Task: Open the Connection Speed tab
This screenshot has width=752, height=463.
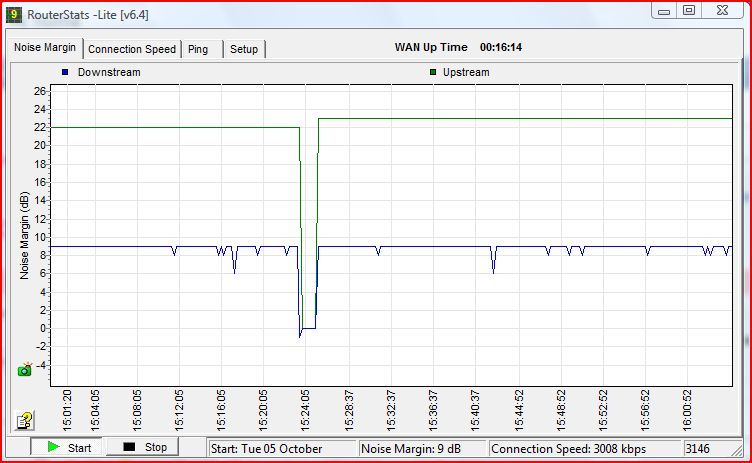Action: 132,49
